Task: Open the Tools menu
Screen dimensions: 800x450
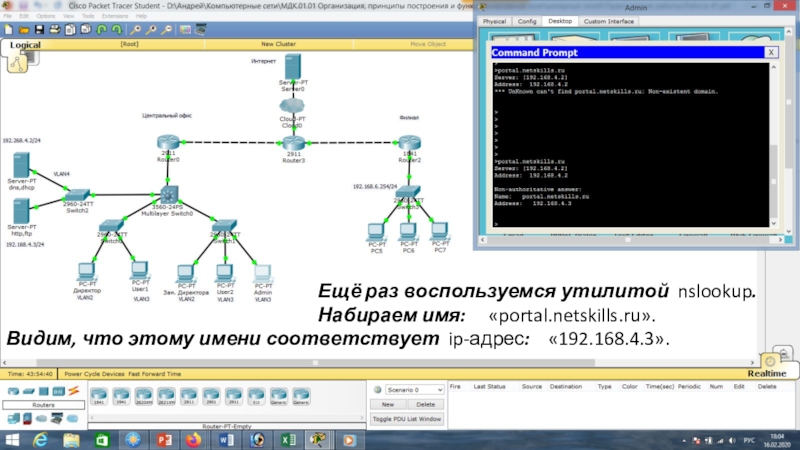Action: point(88,16)
